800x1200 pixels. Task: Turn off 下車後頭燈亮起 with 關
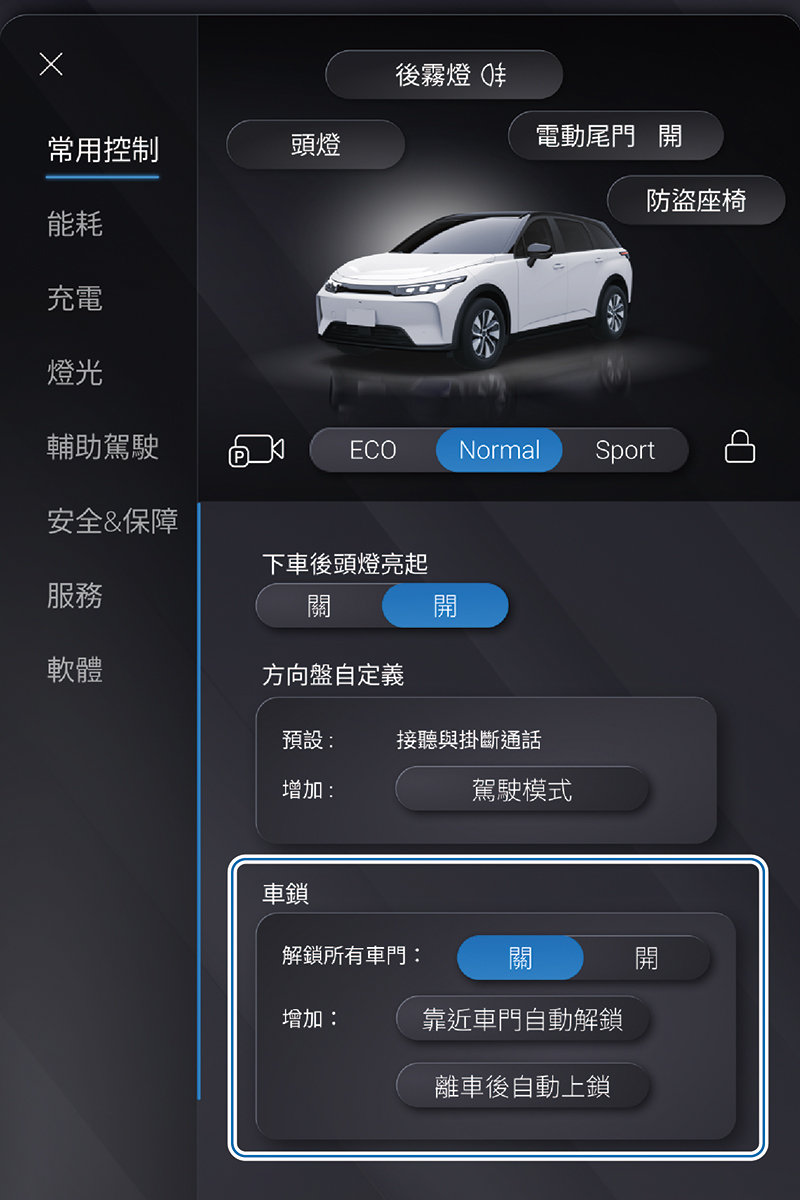pos(319,606)
